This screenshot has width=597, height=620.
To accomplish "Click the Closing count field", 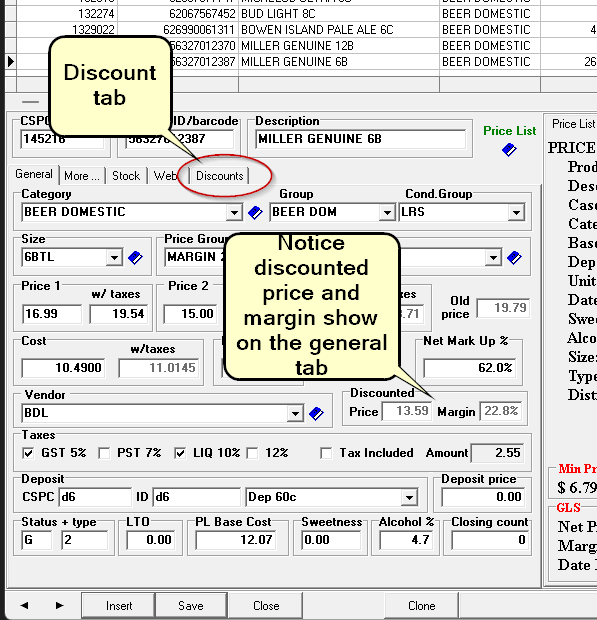I will pyautogui.click(x=489, y=540).
